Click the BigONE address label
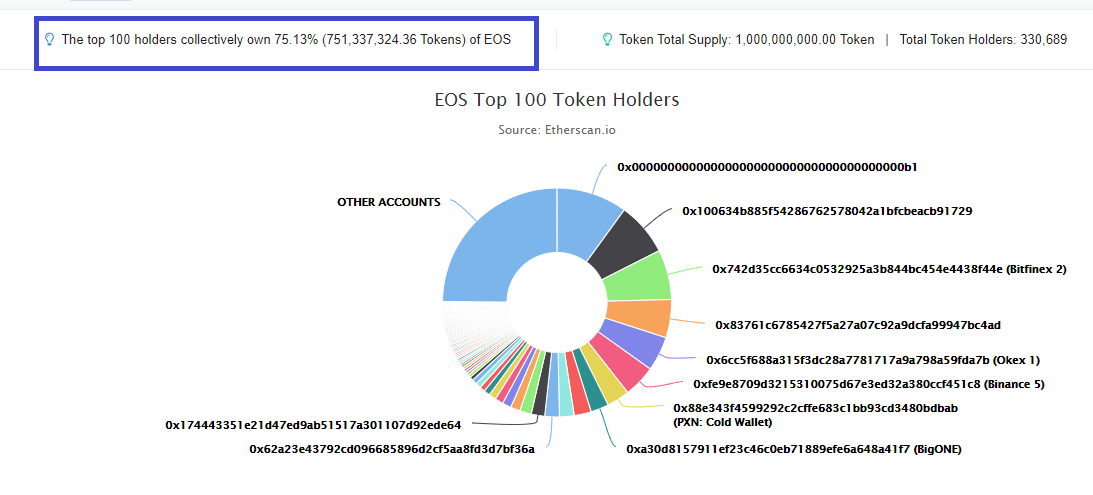This screenshot has width=1093, height=495. (x=794, y=450)
